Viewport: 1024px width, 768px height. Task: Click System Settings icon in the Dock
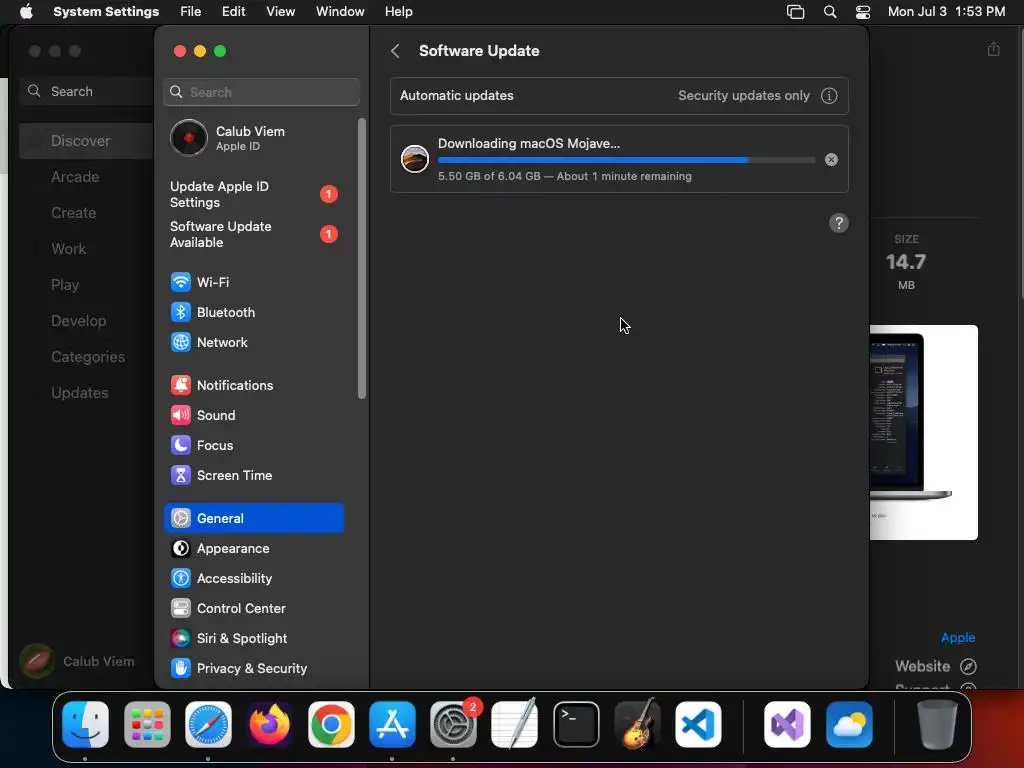(x=453, y=724)
